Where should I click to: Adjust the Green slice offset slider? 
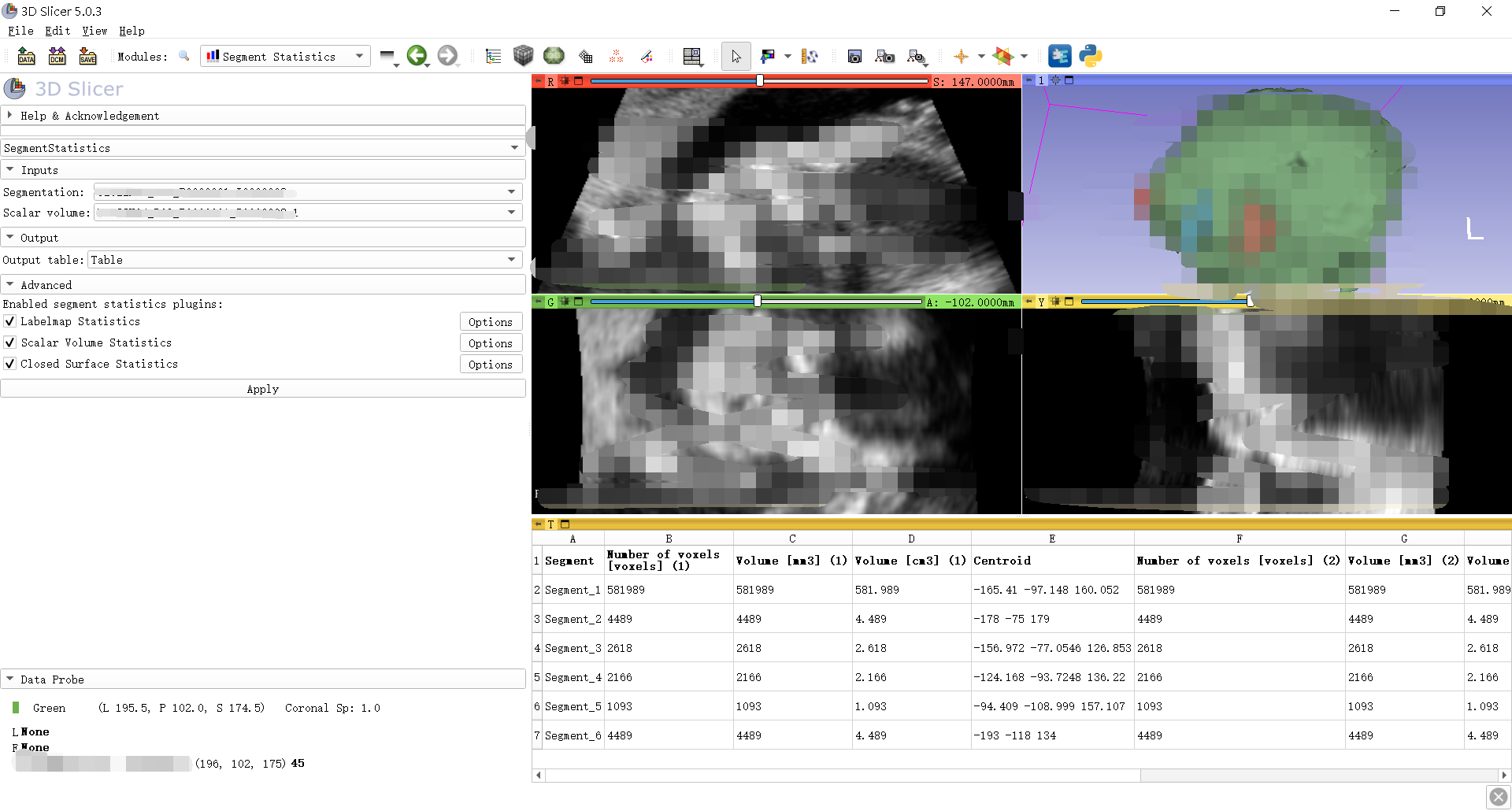tap(757, 302)
